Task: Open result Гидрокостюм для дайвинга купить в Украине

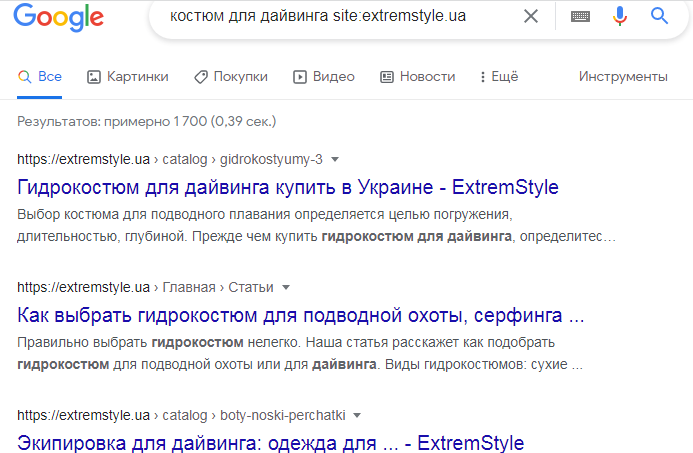Action: [x=288, y=187]
